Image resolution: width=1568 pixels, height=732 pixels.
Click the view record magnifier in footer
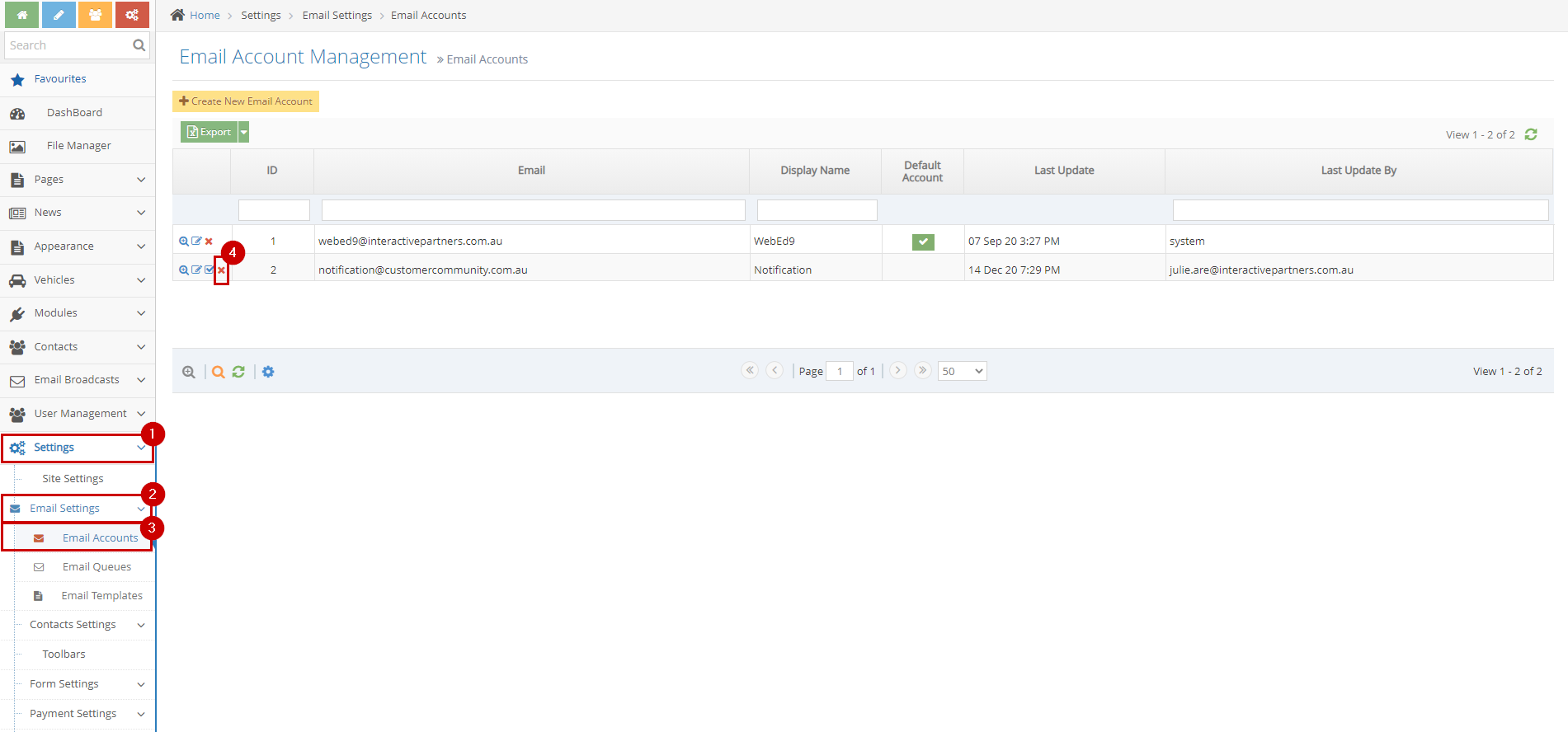(x=189, y=372)
